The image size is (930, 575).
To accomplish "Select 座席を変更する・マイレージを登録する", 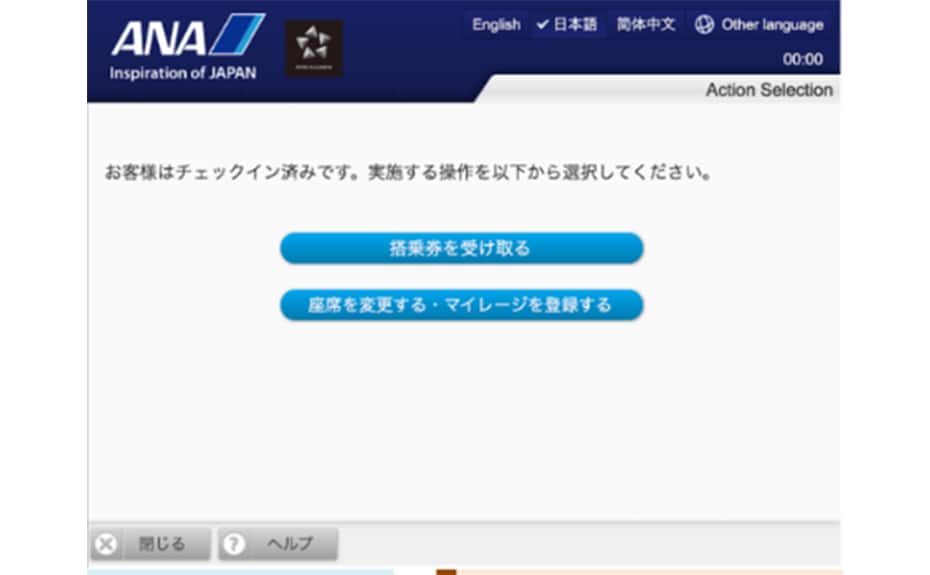I will tap(460, 304).
